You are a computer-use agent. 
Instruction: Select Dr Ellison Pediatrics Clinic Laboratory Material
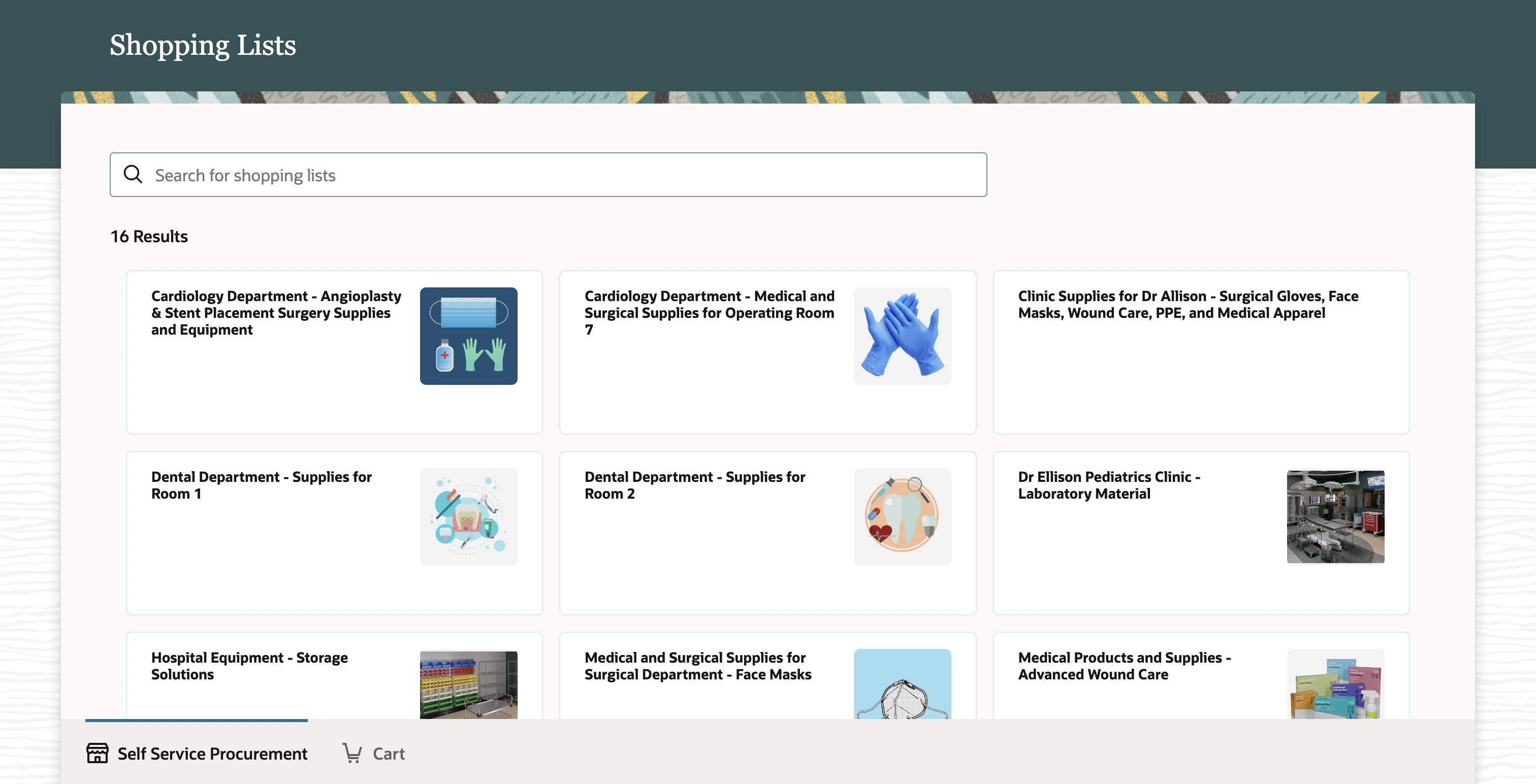(1108, 485)
